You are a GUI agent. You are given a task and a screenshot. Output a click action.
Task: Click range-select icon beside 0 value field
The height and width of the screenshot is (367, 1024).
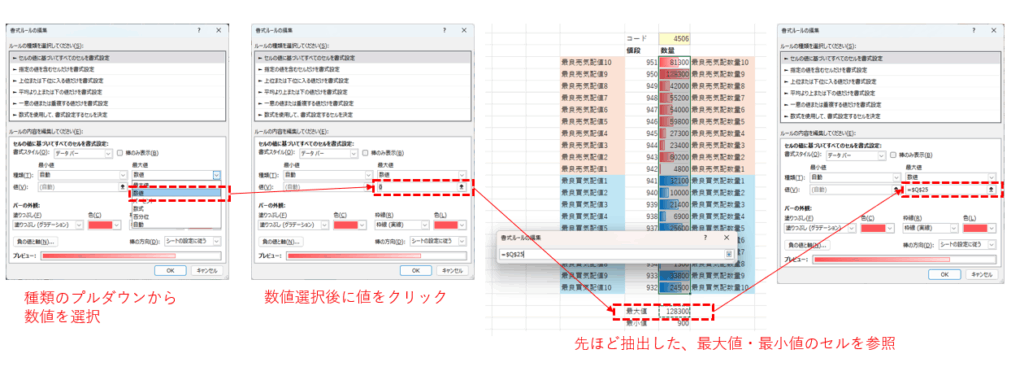[x=462, y=186]
